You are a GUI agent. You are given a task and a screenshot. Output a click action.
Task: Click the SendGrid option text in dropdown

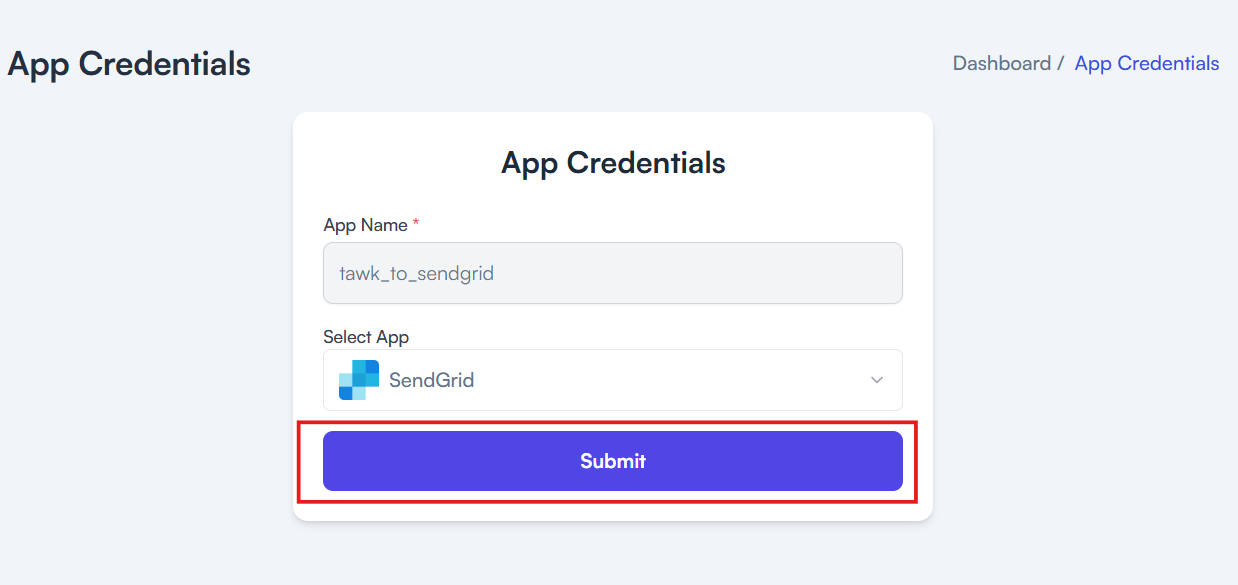click(x=432, y=380)
